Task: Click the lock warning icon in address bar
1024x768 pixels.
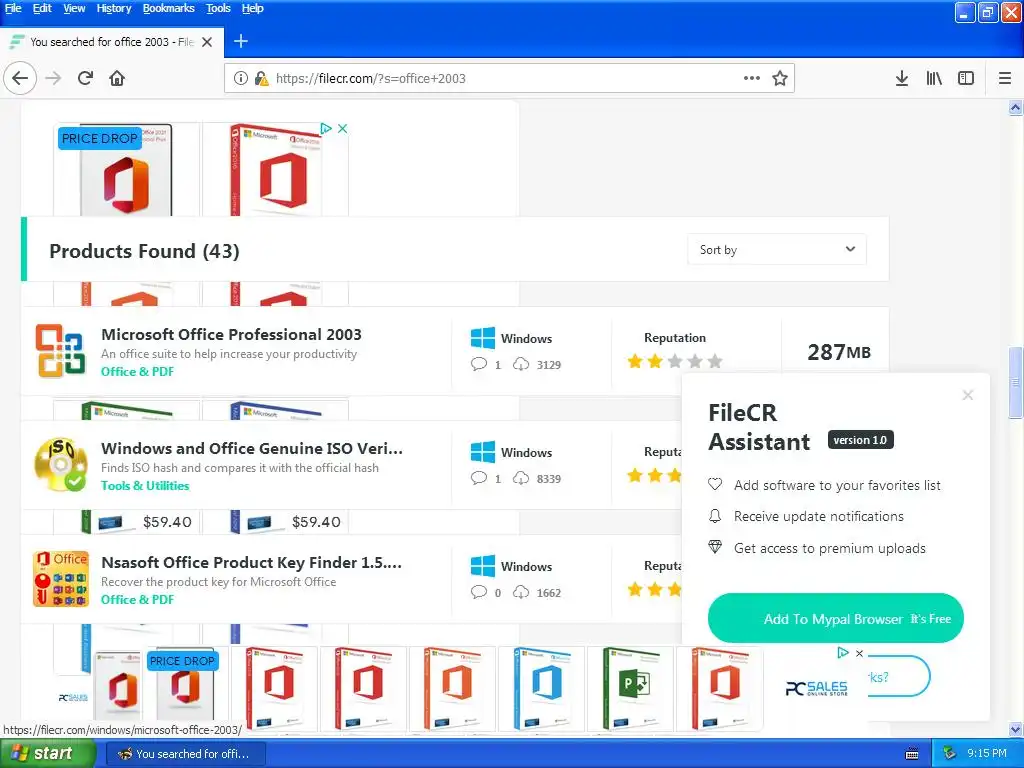Action: 261,78
